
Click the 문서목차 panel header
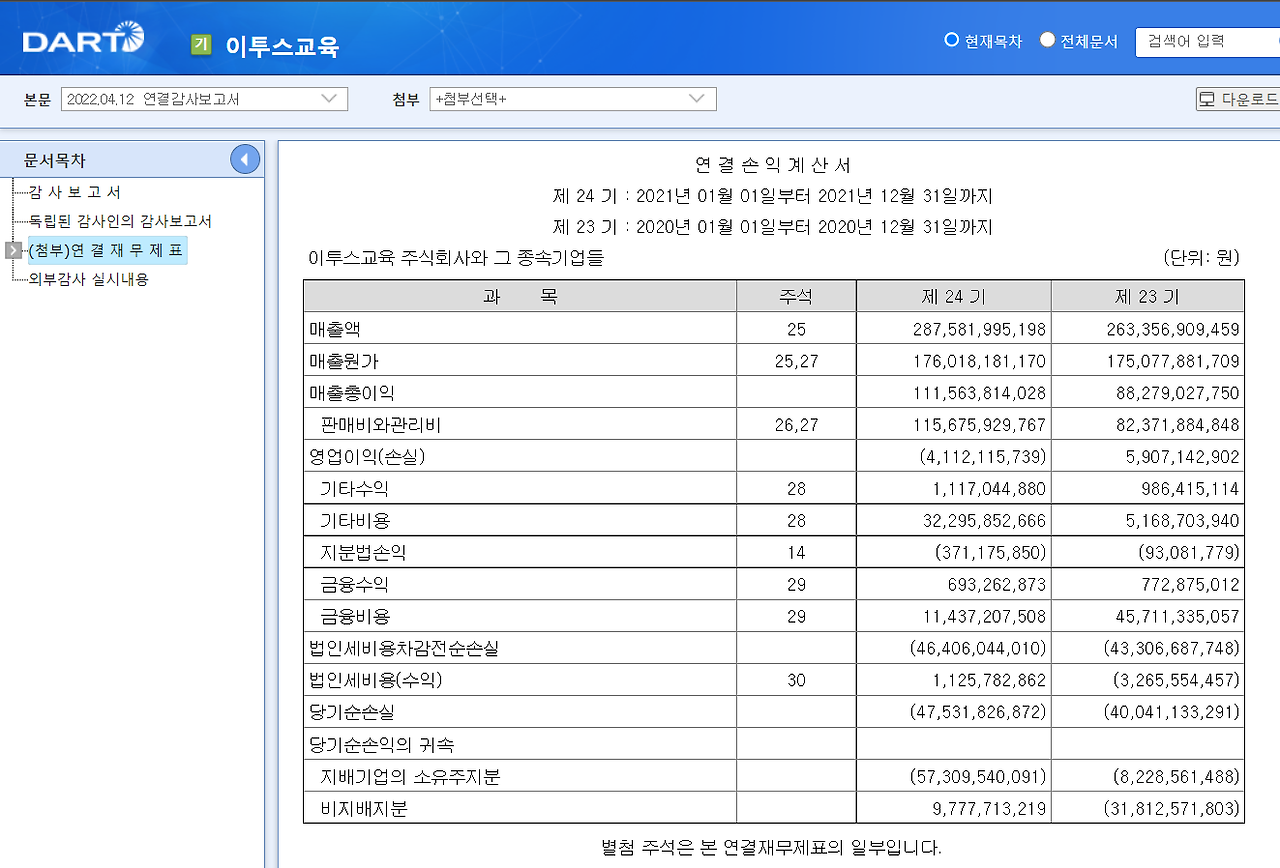pyautogui.click(x=132, y=160)
